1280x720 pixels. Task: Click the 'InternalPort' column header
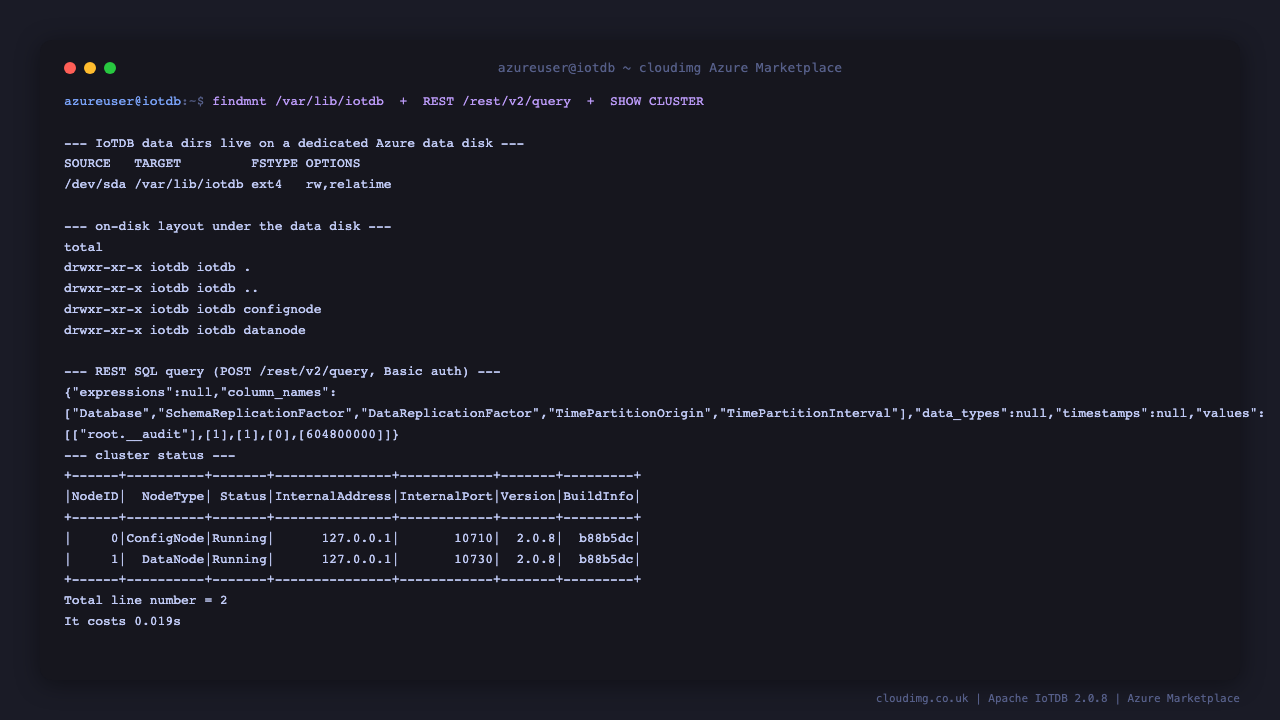click(x=446, y=496)
